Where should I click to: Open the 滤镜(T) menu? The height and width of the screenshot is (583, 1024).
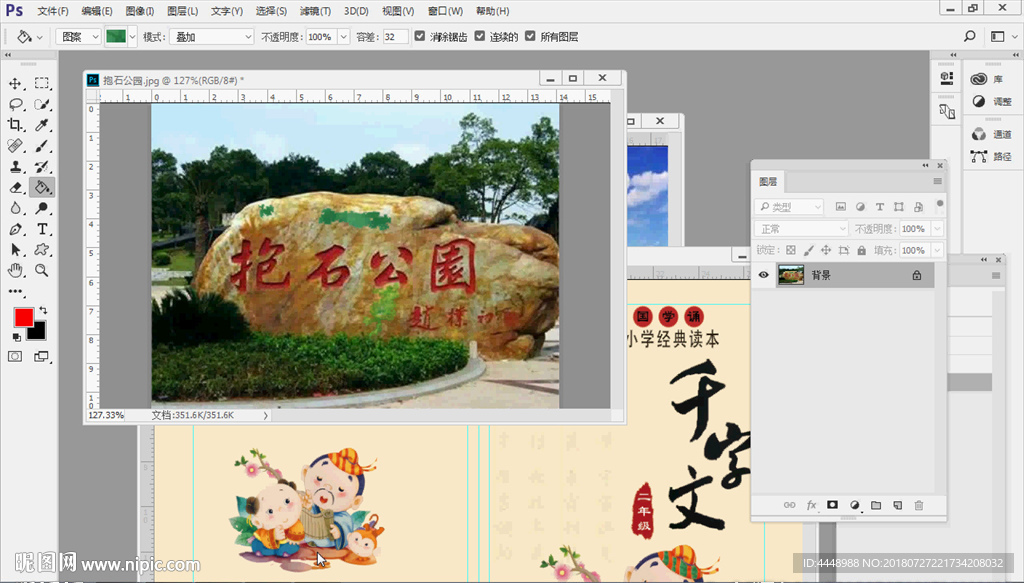tap(315, 11)
